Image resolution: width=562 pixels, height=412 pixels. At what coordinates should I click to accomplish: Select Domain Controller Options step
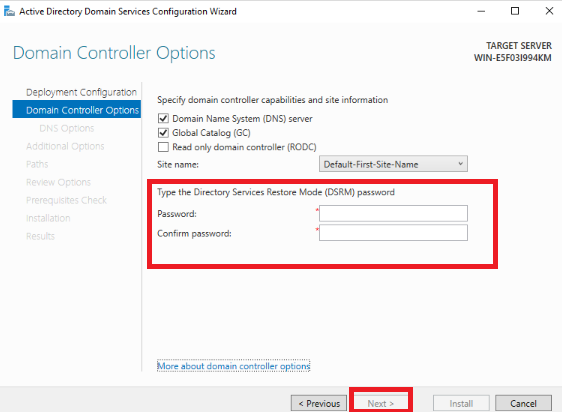point(77,109)
